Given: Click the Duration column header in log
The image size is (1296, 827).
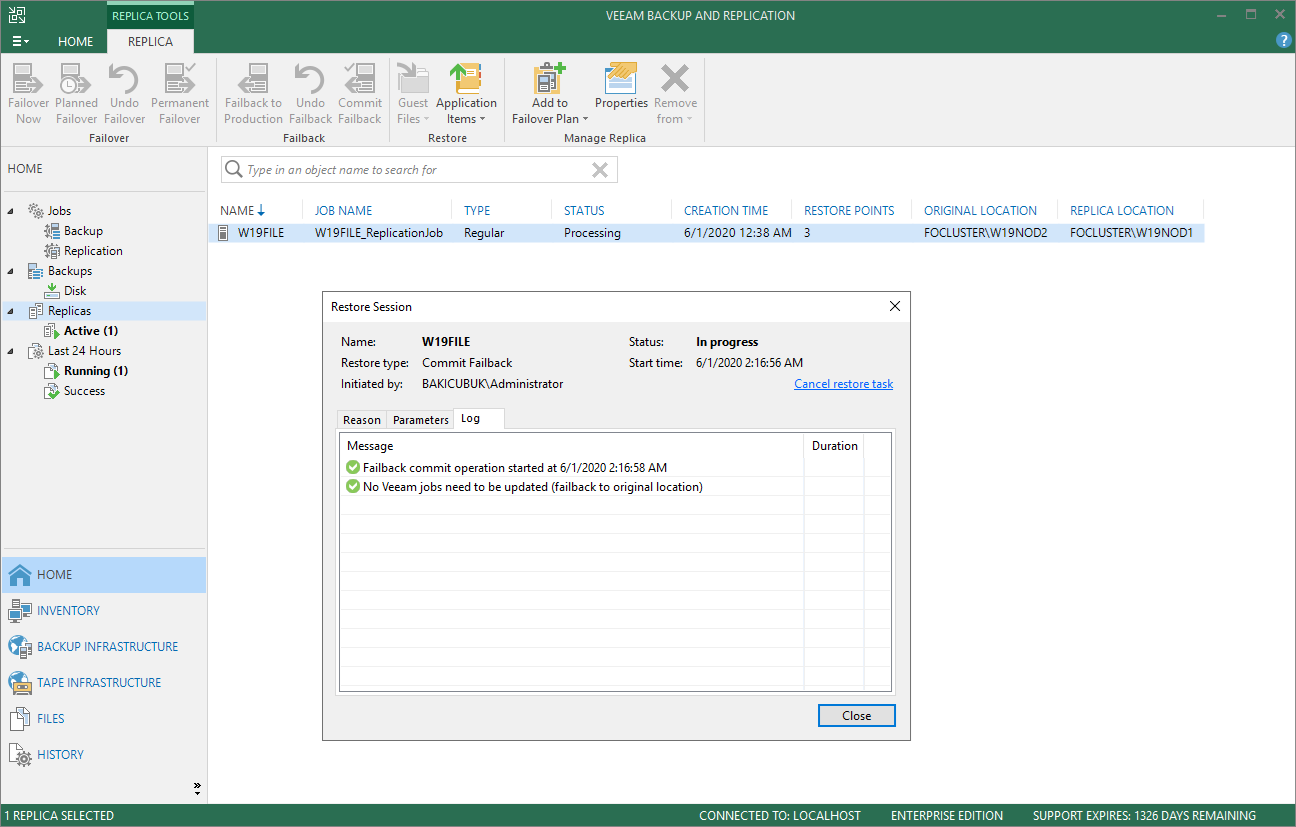Looking at the screenshot, I should 834,446.
